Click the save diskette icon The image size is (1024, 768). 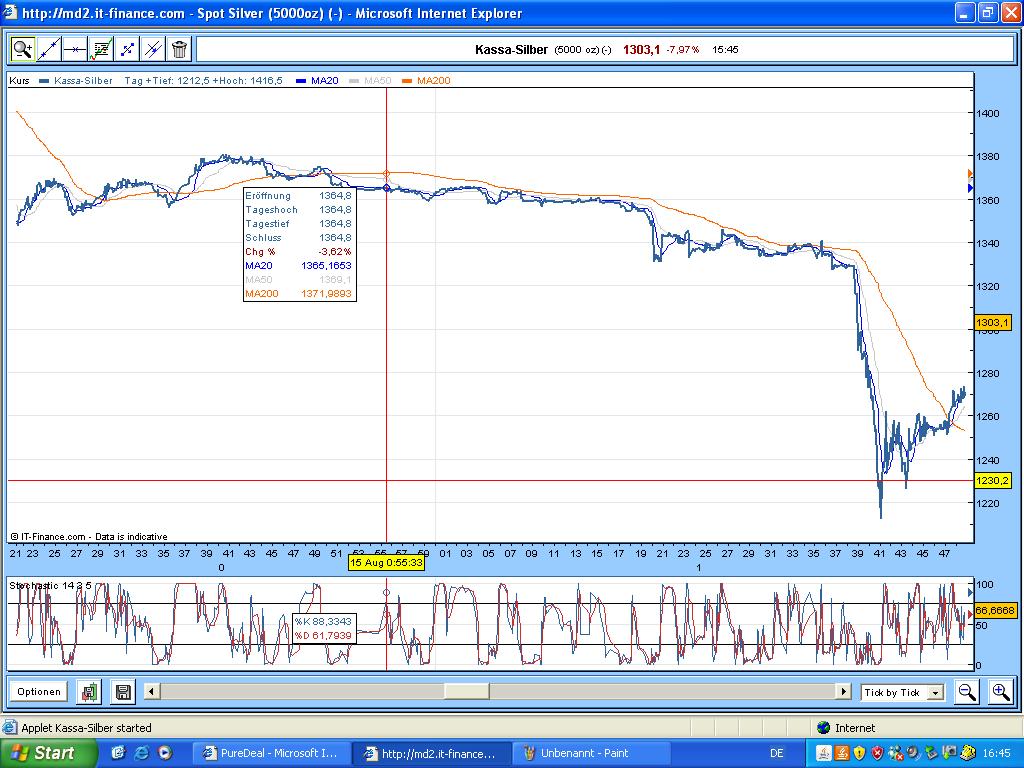[x=123, y=691]
